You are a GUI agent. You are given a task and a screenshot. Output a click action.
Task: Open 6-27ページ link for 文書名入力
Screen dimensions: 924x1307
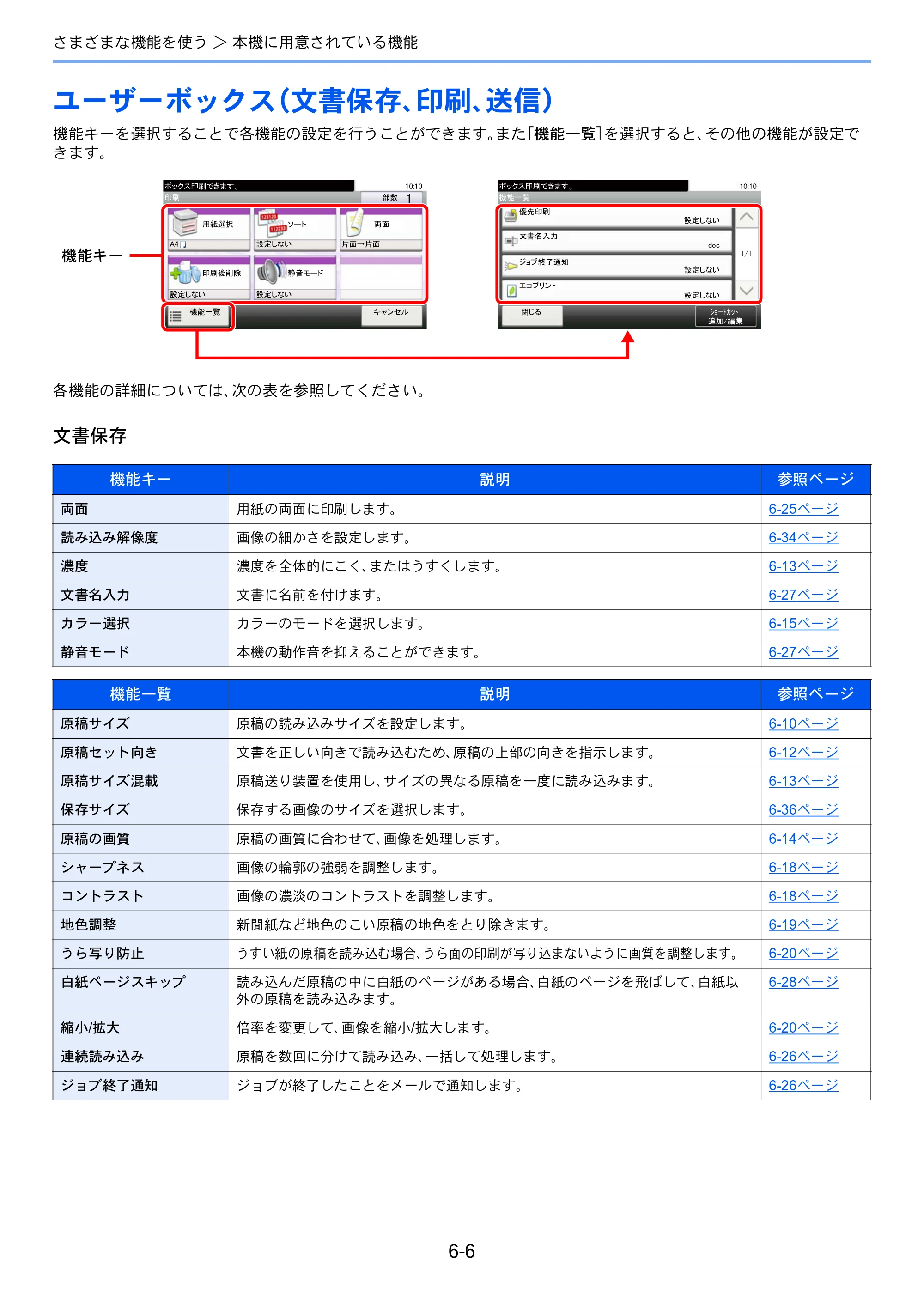(x=803, y=595)
